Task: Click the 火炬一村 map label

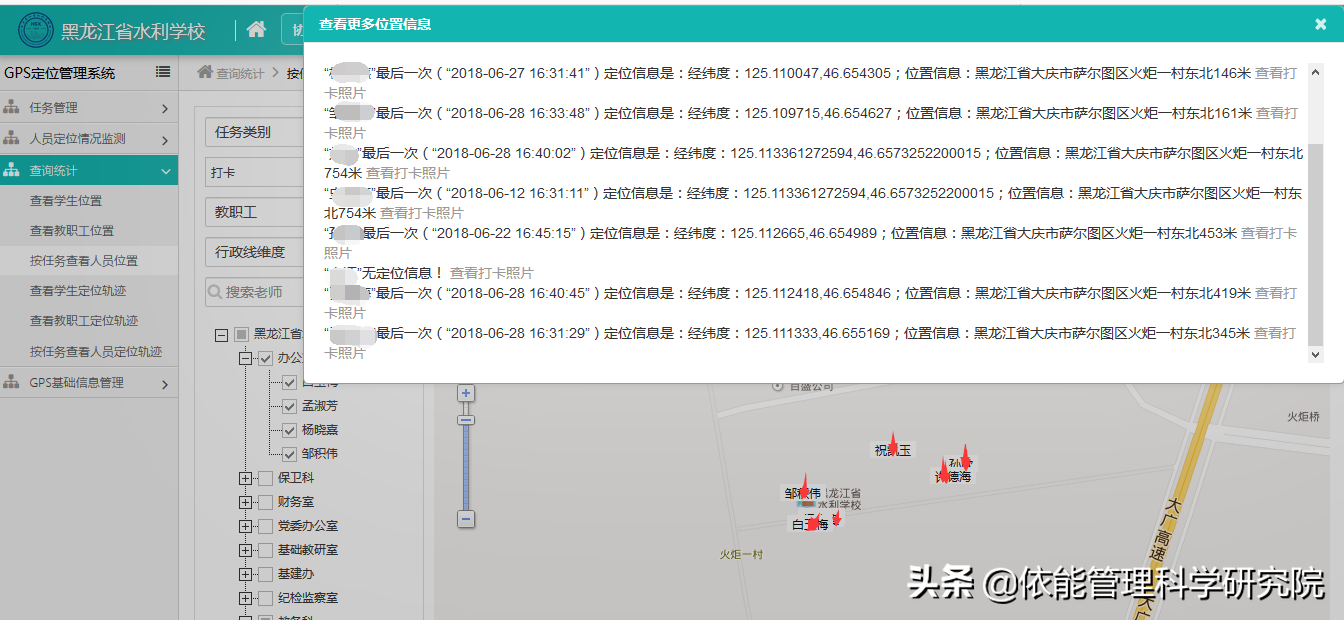Action: tap(741, 554)
